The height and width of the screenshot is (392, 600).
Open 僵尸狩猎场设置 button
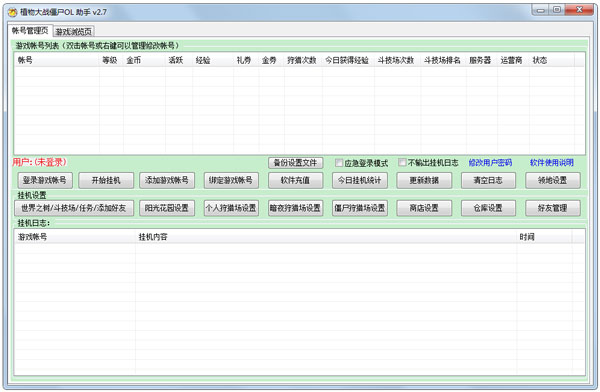click(360, 208)
